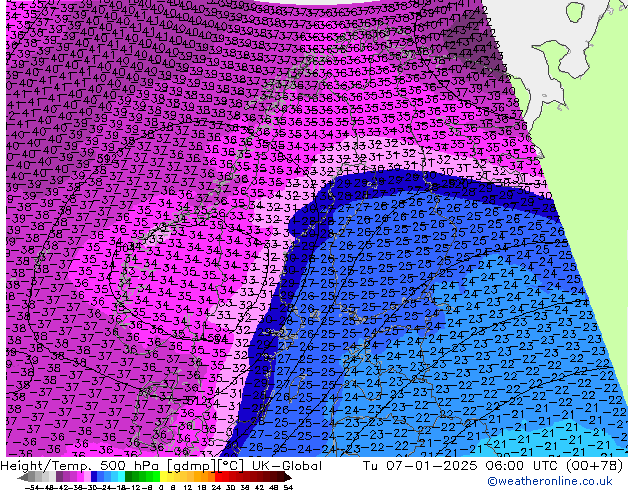Click the left arrow end of the color scale
The image size is (634, 490).
coord(22,477)
